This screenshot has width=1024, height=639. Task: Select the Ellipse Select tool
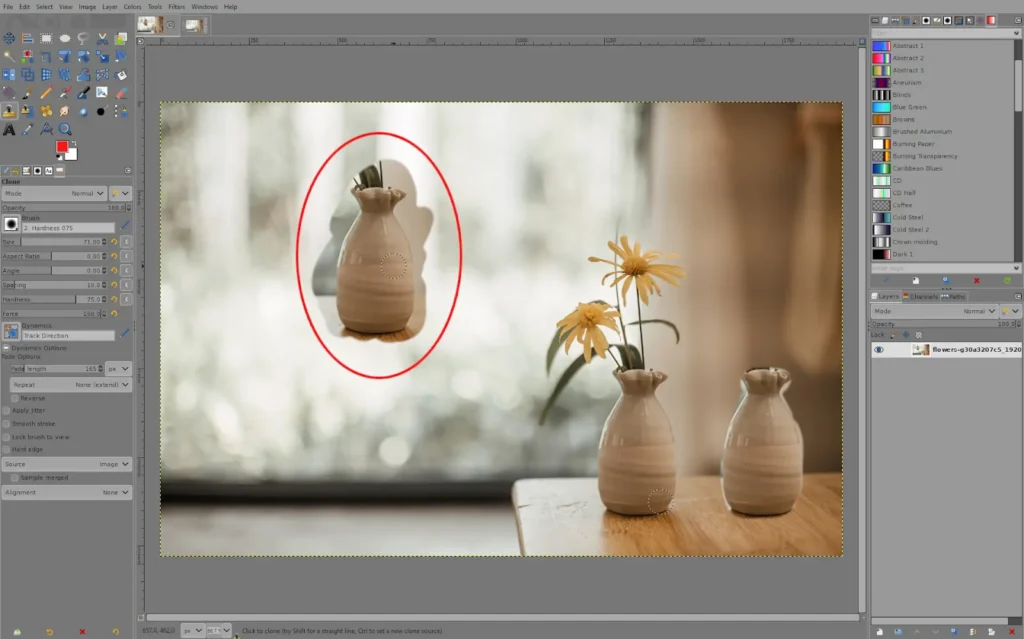click(x=65, y=39)
